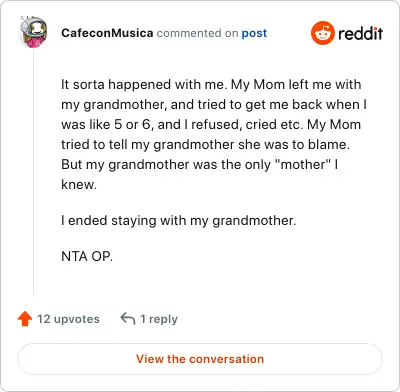Image resolution: width=400 pixels, height=392 pixels.
Task: Click the reply arrow icon
Action: (128, 318)
